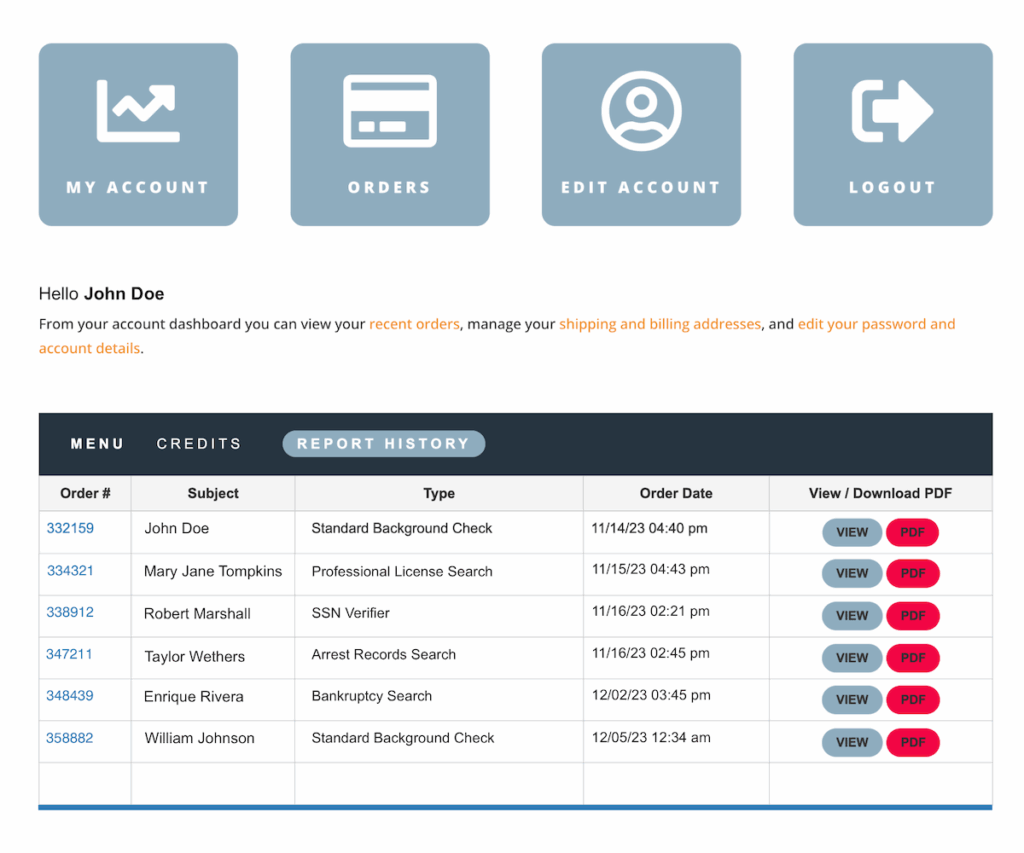Screen dimensions: 1024x853
Task: Click the Menu label in table header bar
Action: pos(97,444)
